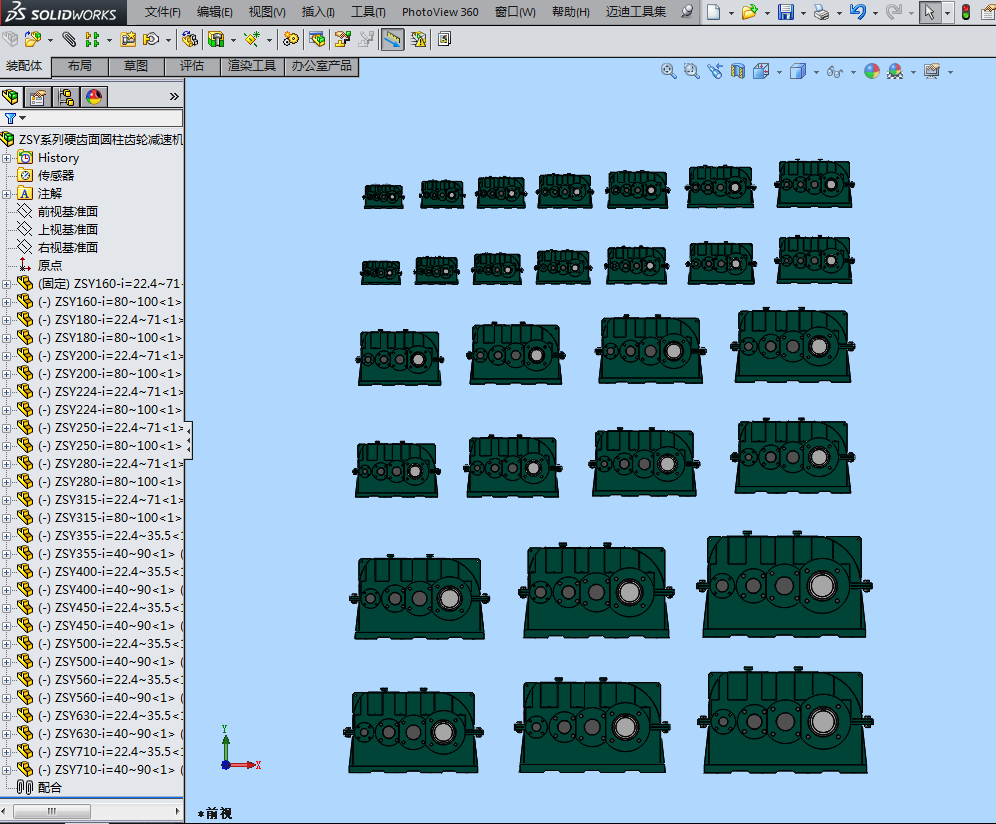Screen dimensions: 996x824
Task: Open the 插入(I) menu
Action: tap(318, 12)
